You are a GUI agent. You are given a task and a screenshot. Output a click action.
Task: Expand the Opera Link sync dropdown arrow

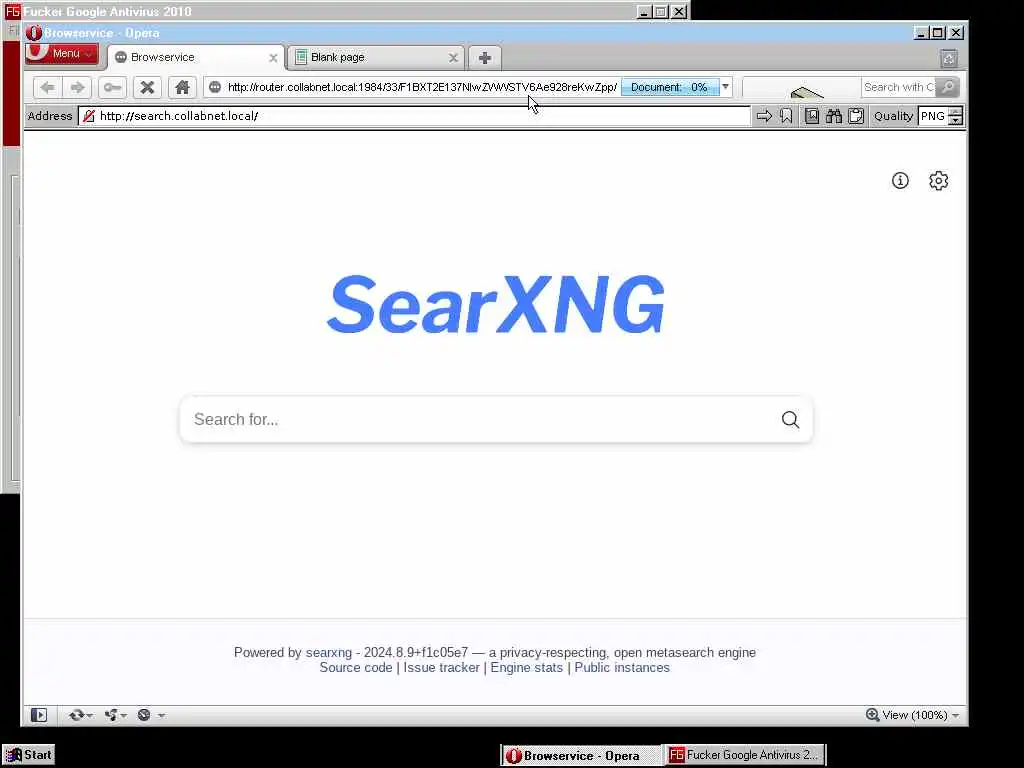pyautogui.click(x=89, y=716)
